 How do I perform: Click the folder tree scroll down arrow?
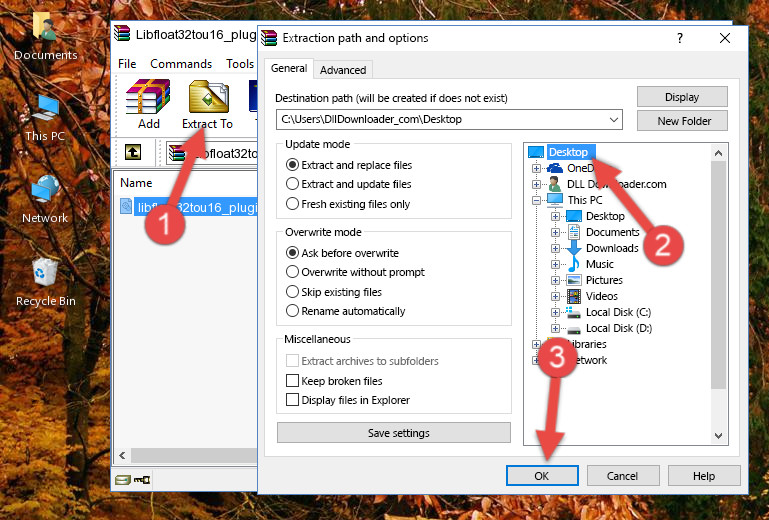tap(718, 436)
